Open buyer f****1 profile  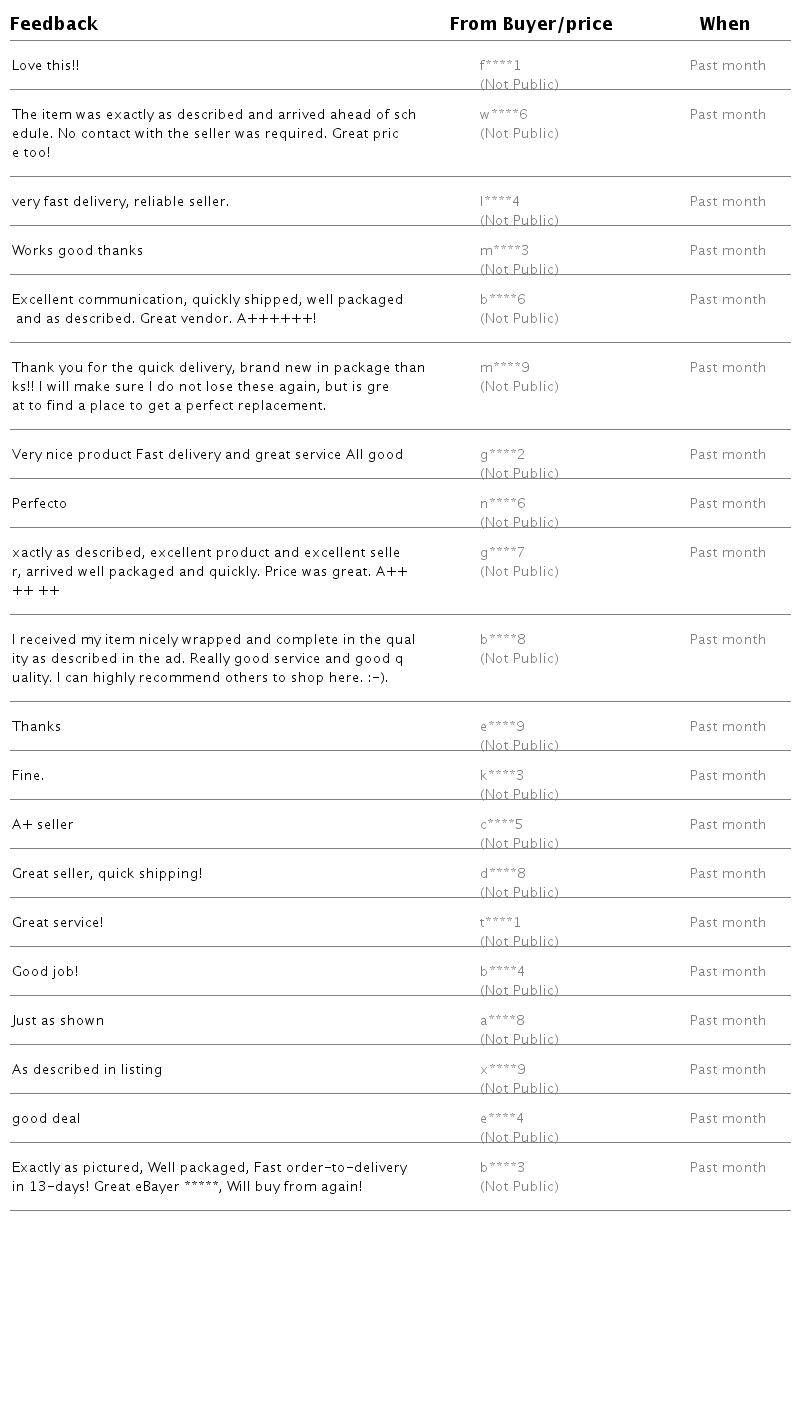pos(500,66)
